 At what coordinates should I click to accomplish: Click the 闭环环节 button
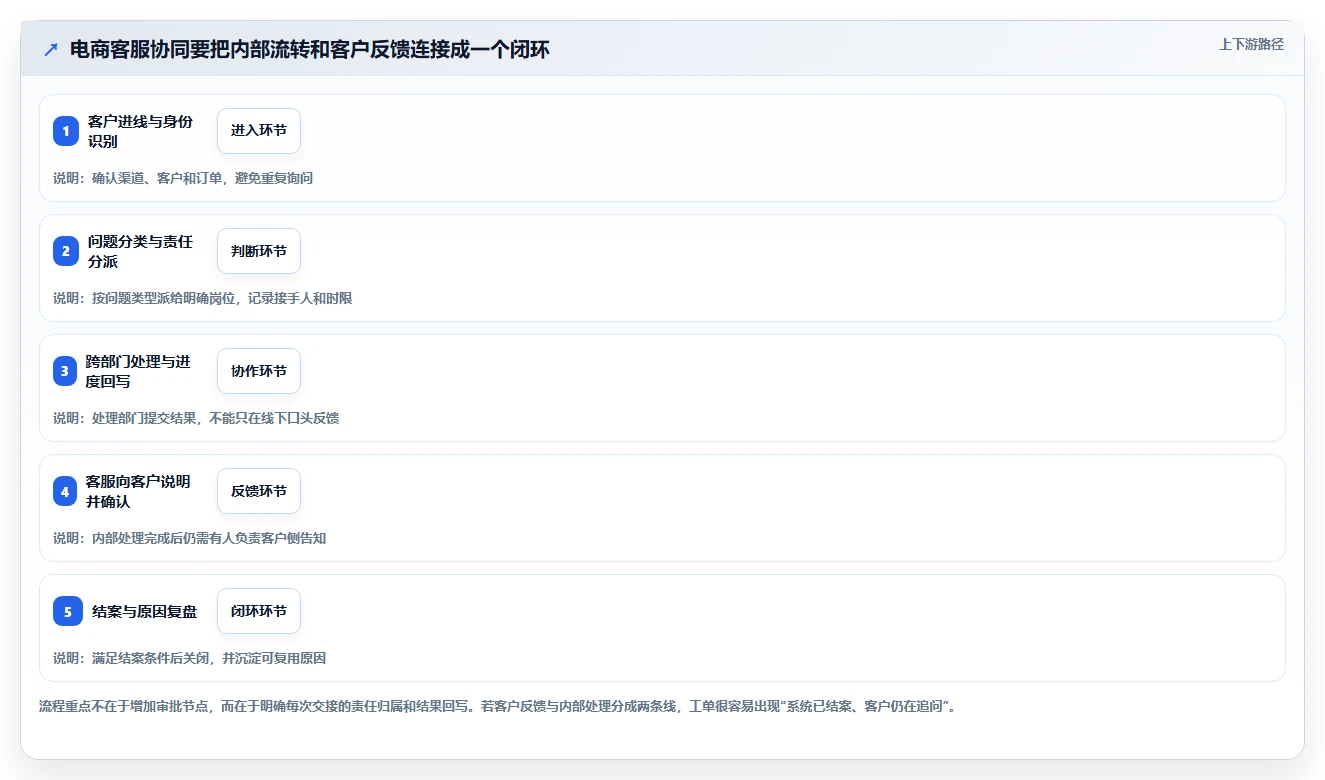pos(259,611)
